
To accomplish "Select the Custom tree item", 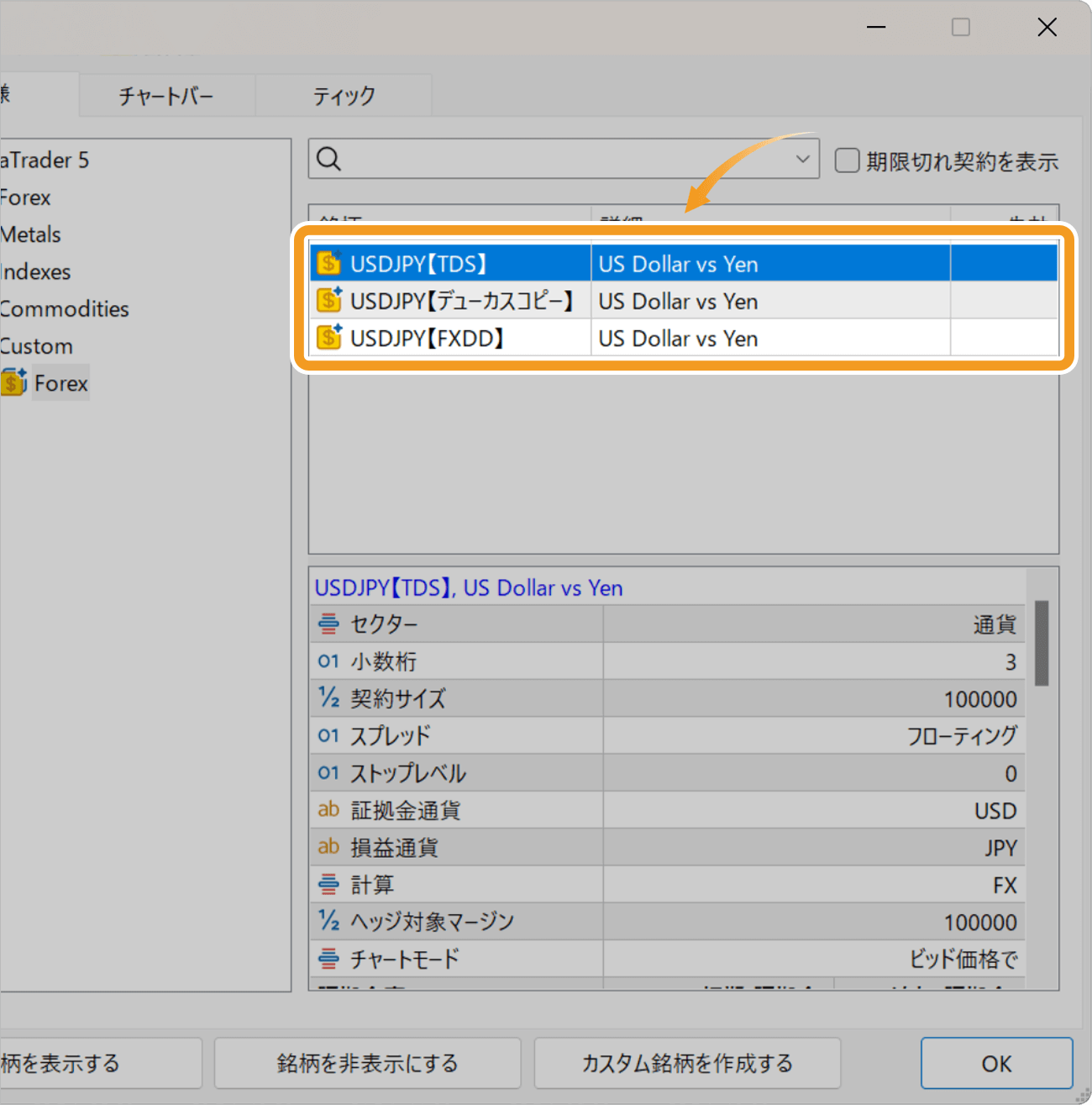I will pos(37,345).
